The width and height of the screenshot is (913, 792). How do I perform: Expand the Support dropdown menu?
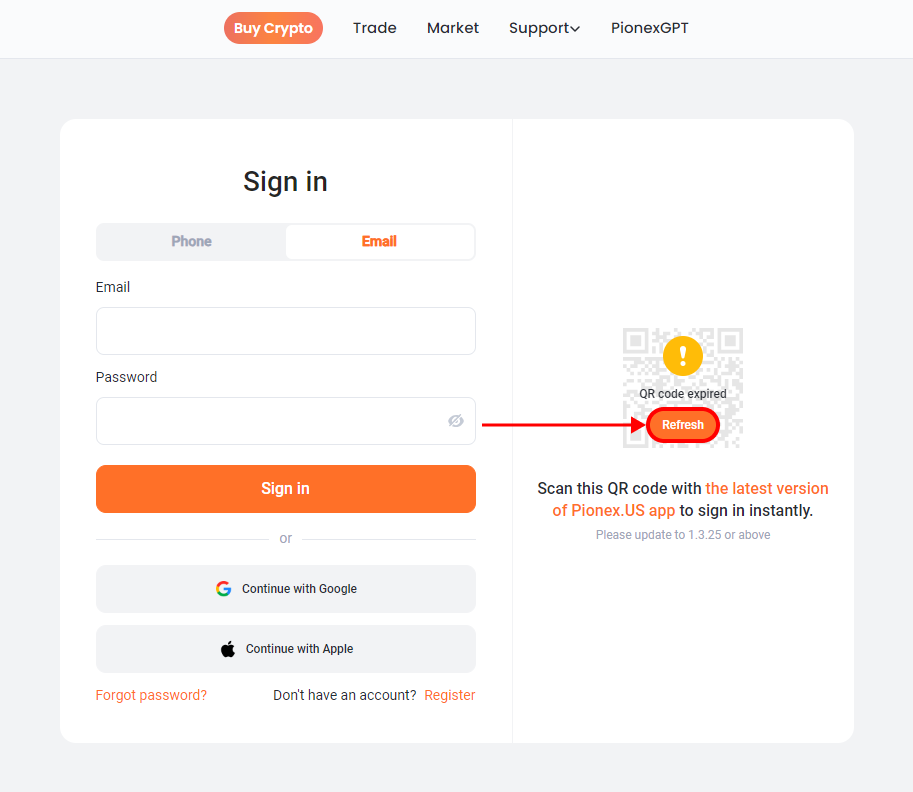click(x=544, y=28)
